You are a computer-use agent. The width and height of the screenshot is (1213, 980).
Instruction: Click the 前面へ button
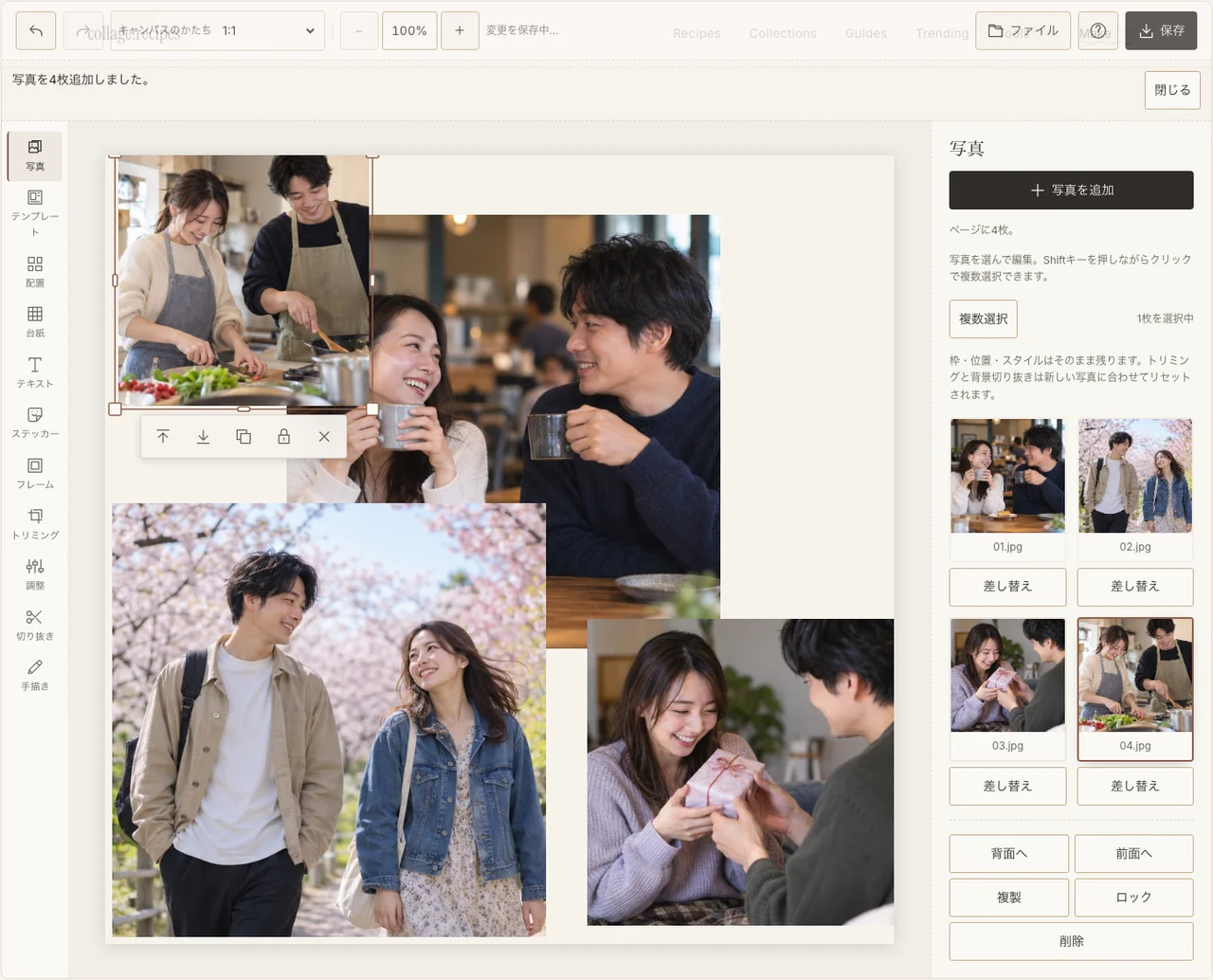tap(1134, 854)
